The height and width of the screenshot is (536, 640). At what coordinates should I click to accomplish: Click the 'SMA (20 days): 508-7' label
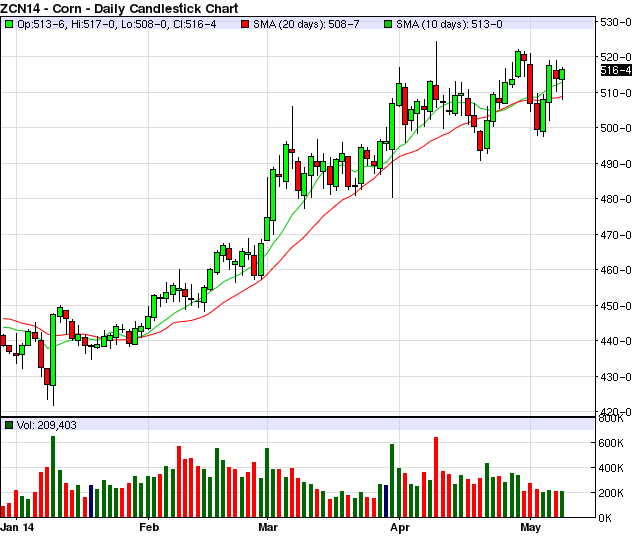[306, 24]
